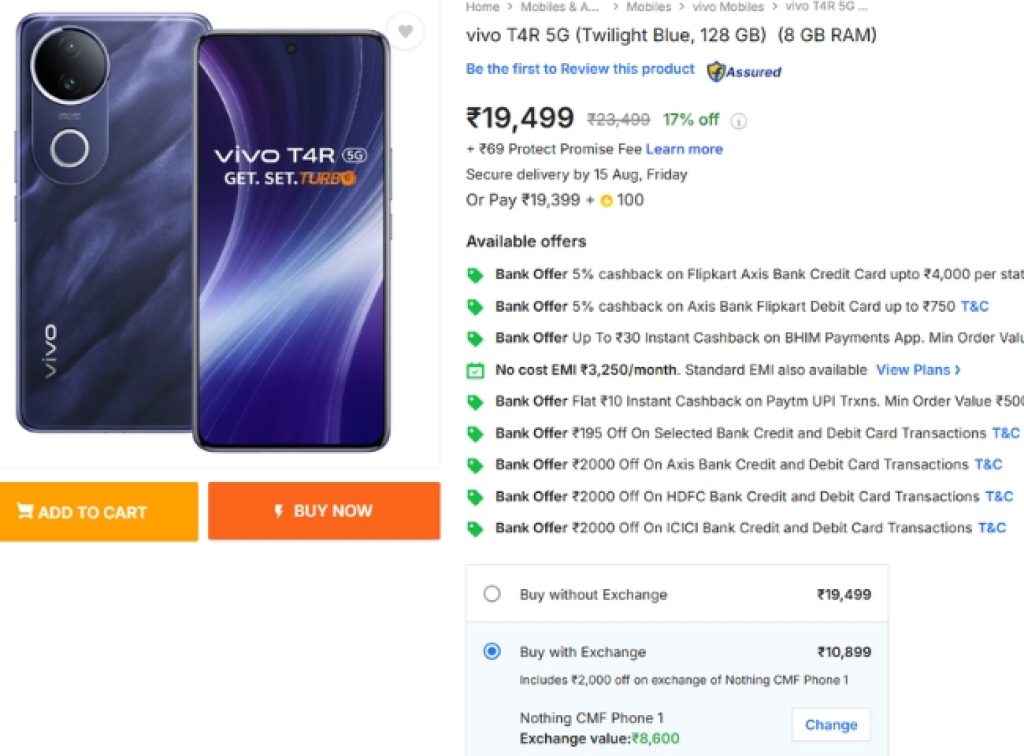Click the lightning icon on BUY NOW
Screen dimensions: 1024x756
point(280,512)
